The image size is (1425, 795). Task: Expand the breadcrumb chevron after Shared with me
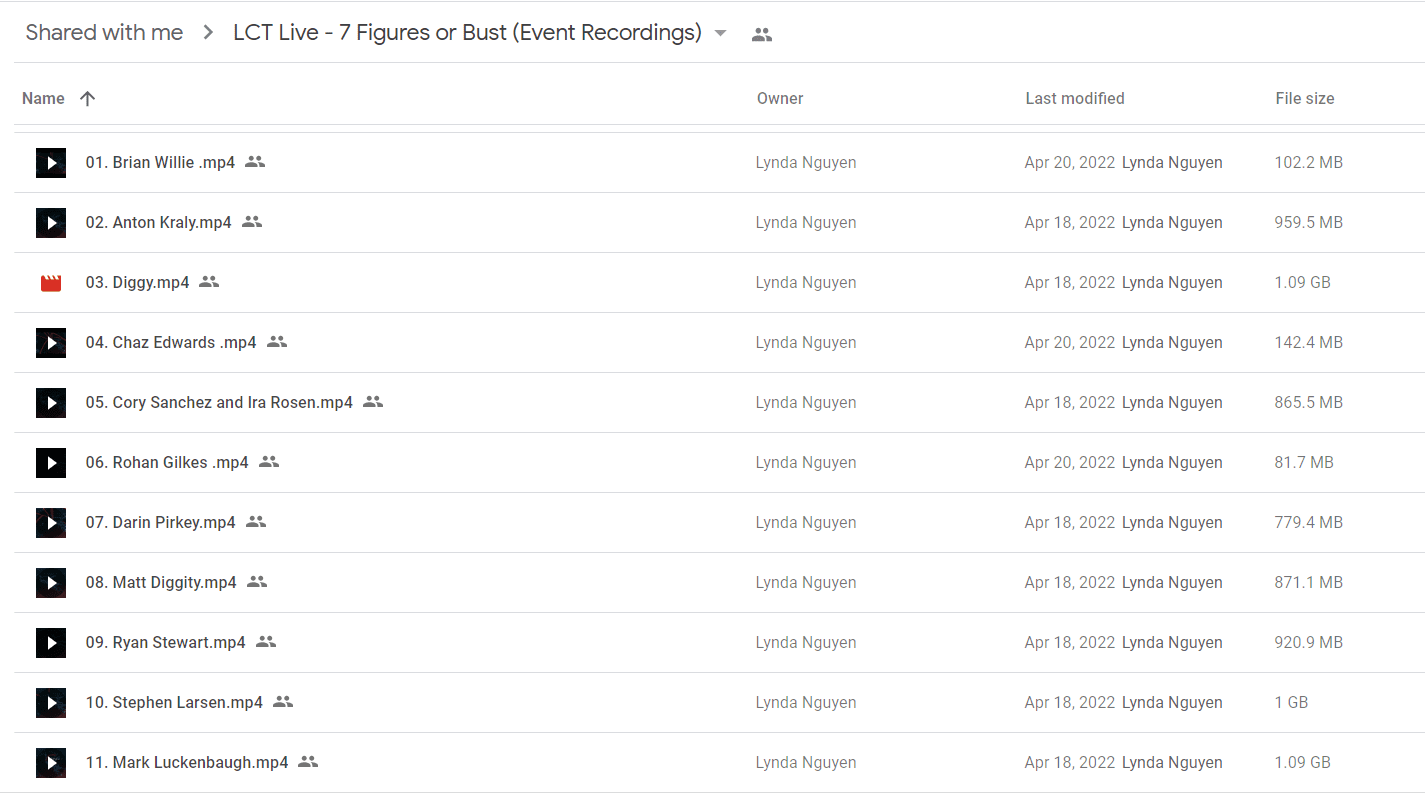pyautogui.click(x=208, y=33)
